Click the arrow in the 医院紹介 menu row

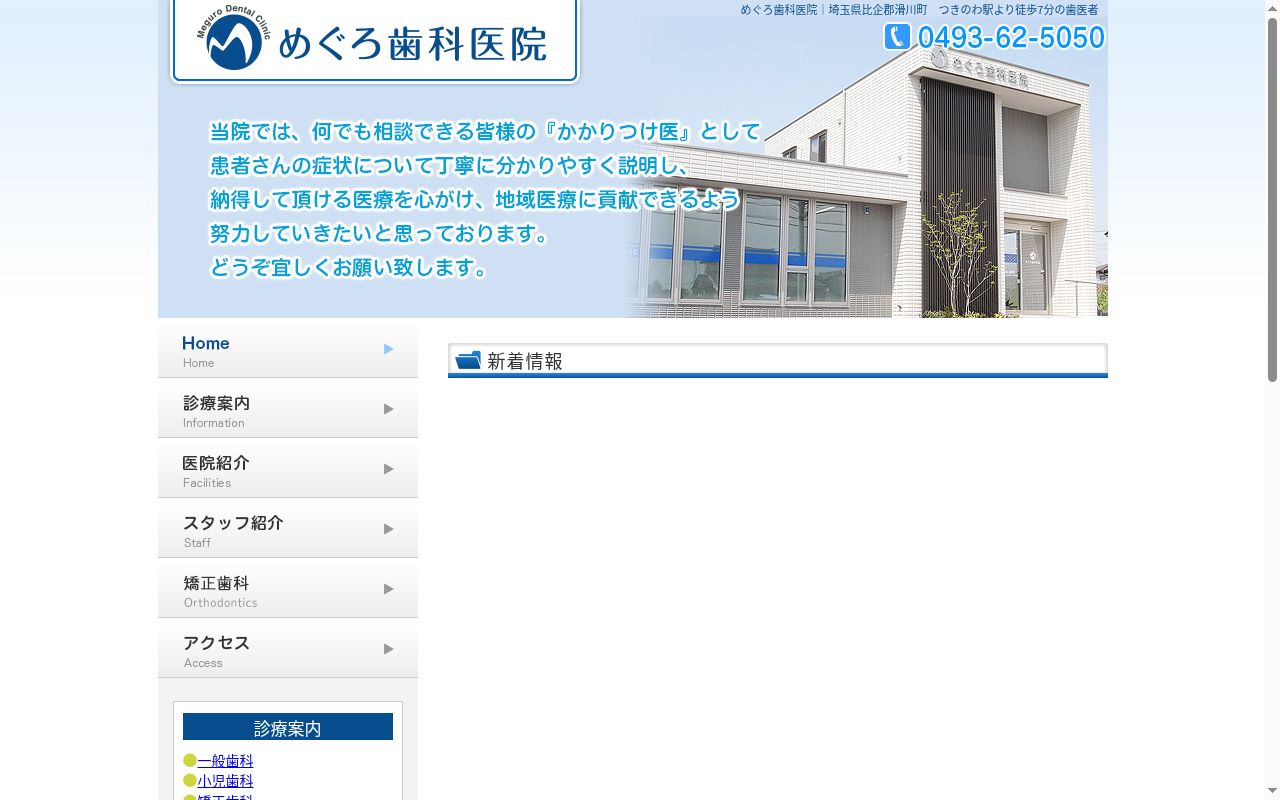[x=389, y=468]
